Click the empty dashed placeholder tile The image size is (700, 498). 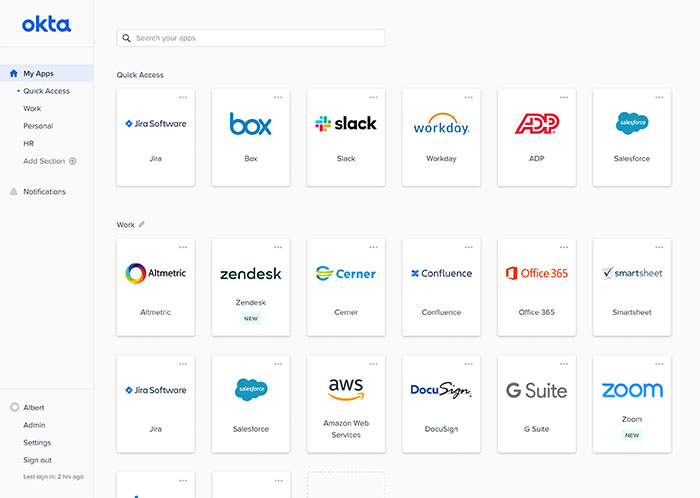(x=346, y=485)
